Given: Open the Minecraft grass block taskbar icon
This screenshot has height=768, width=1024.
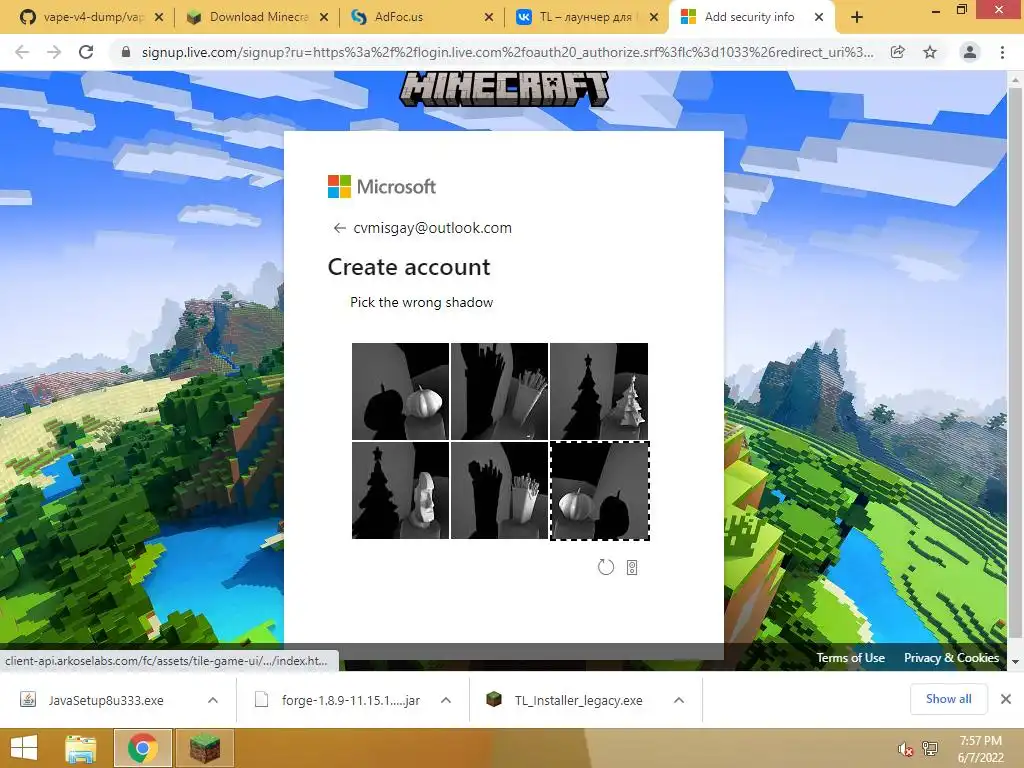Looking at the screenshot, I should tap(204, 748).
